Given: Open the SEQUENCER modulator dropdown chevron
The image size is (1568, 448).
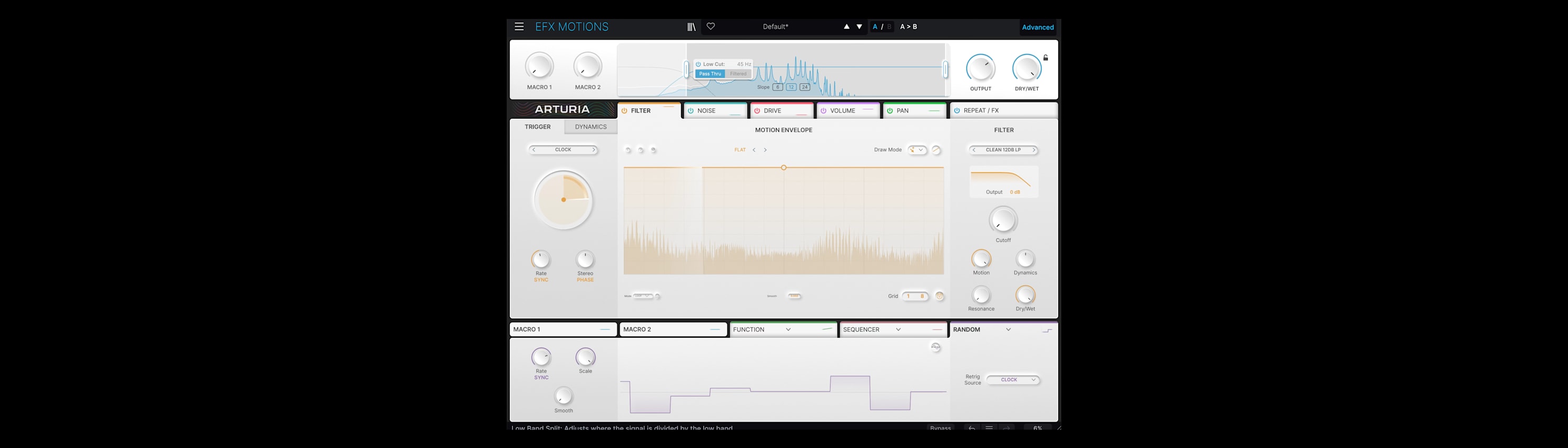Looking at the screenshot, I should point(898,329).
